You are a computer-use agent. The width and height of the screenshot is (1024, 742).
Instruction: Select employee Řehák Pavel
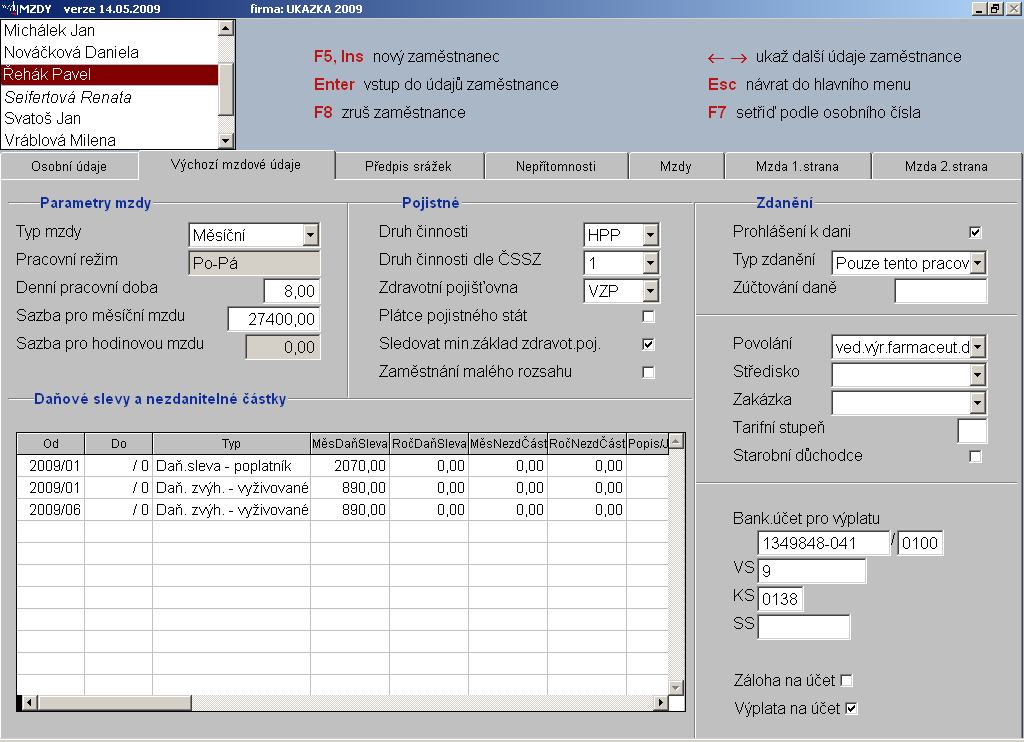[110, 74]
